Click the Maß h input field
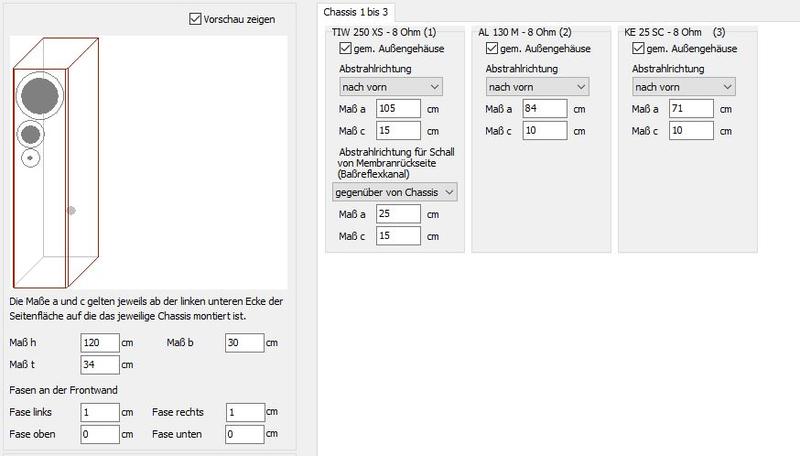 click(x=98, y=343)
